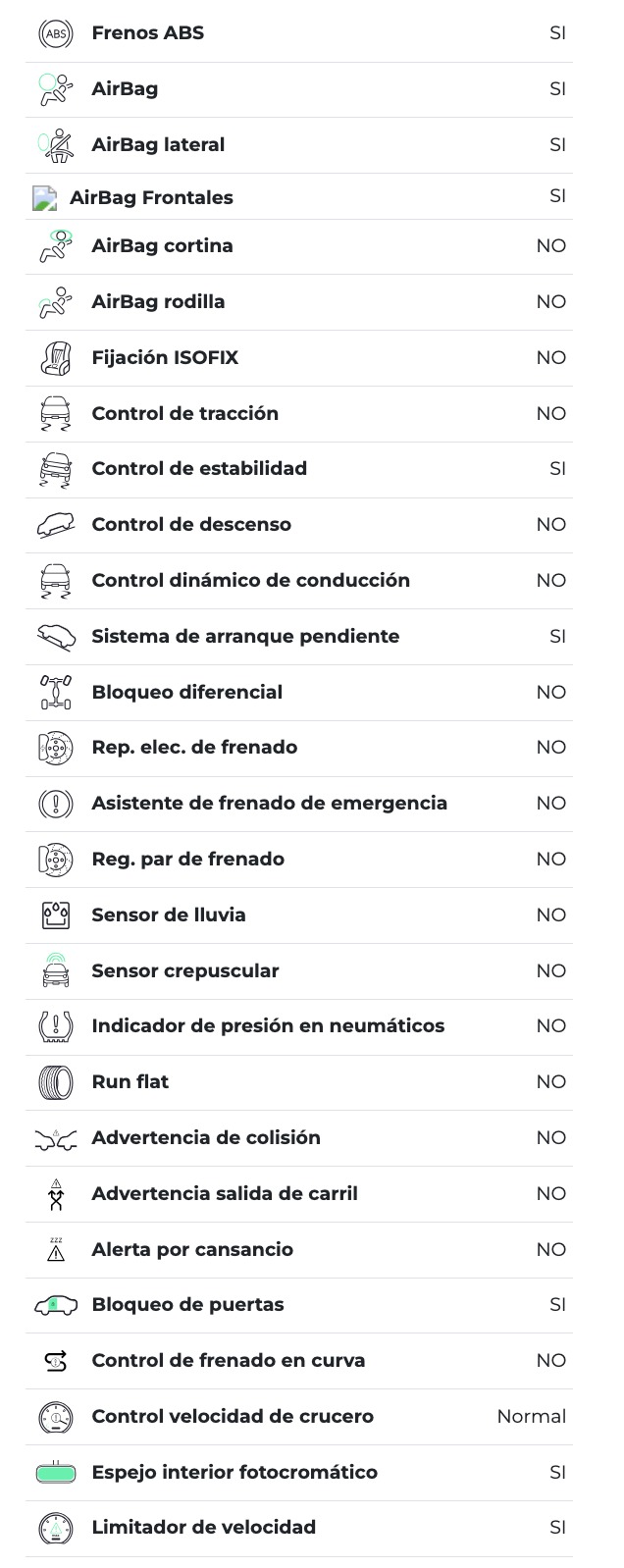Click the Sistema de arranque pendiente label
This screenshot has height=1568, width=624.
(x=245, y=637)
